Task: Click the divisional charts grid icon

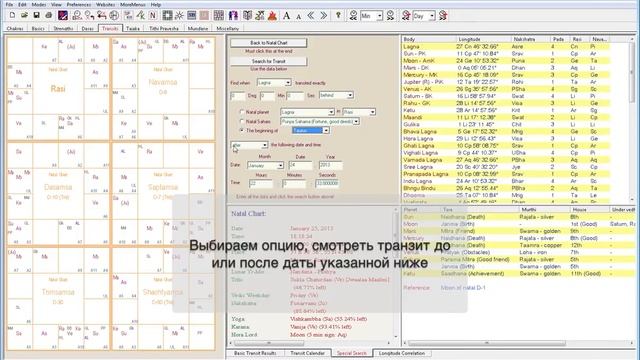Action: coord(219,16)
